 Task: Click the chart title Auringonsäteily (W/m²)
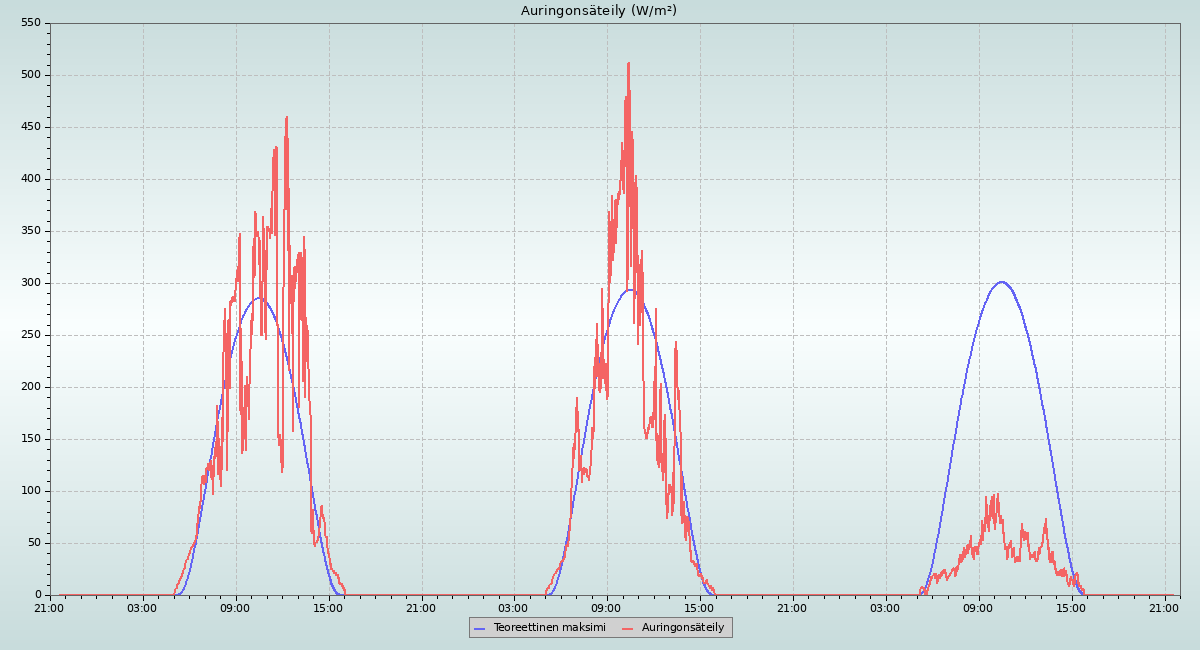599,11
